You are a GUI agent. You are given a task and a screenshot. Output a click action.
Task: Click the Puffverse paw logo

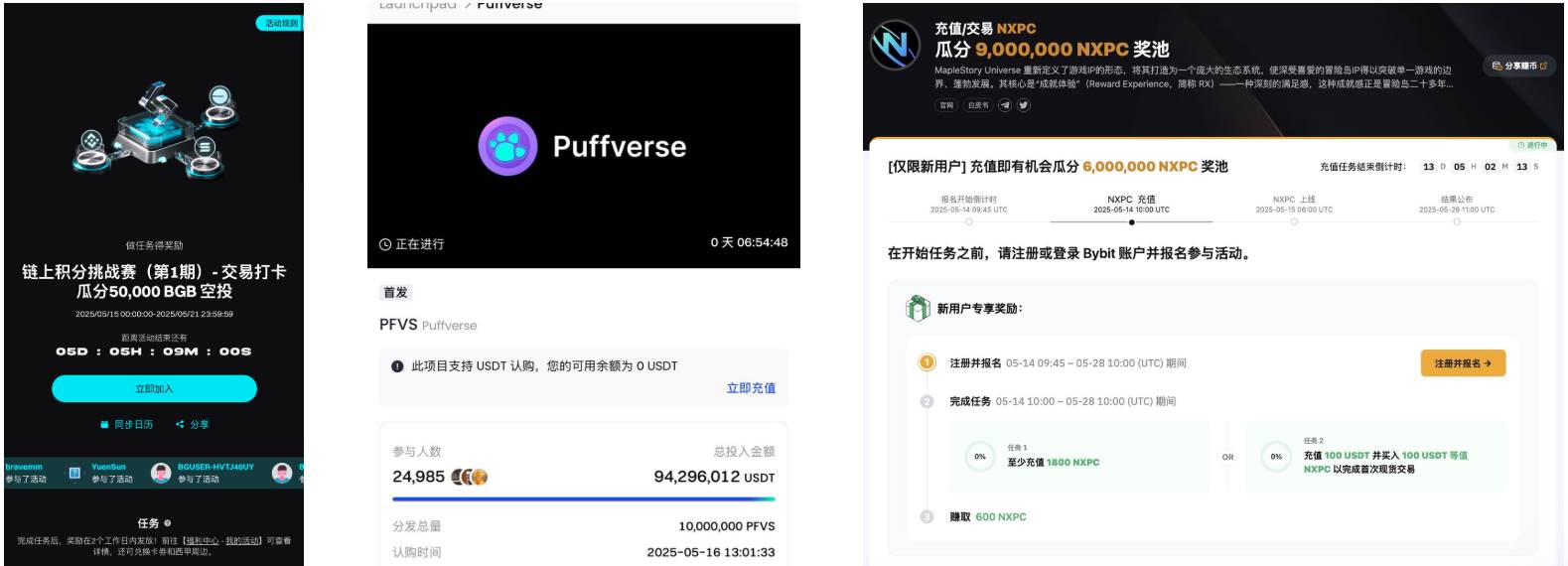pyautogui.click(x=507, y=146)
